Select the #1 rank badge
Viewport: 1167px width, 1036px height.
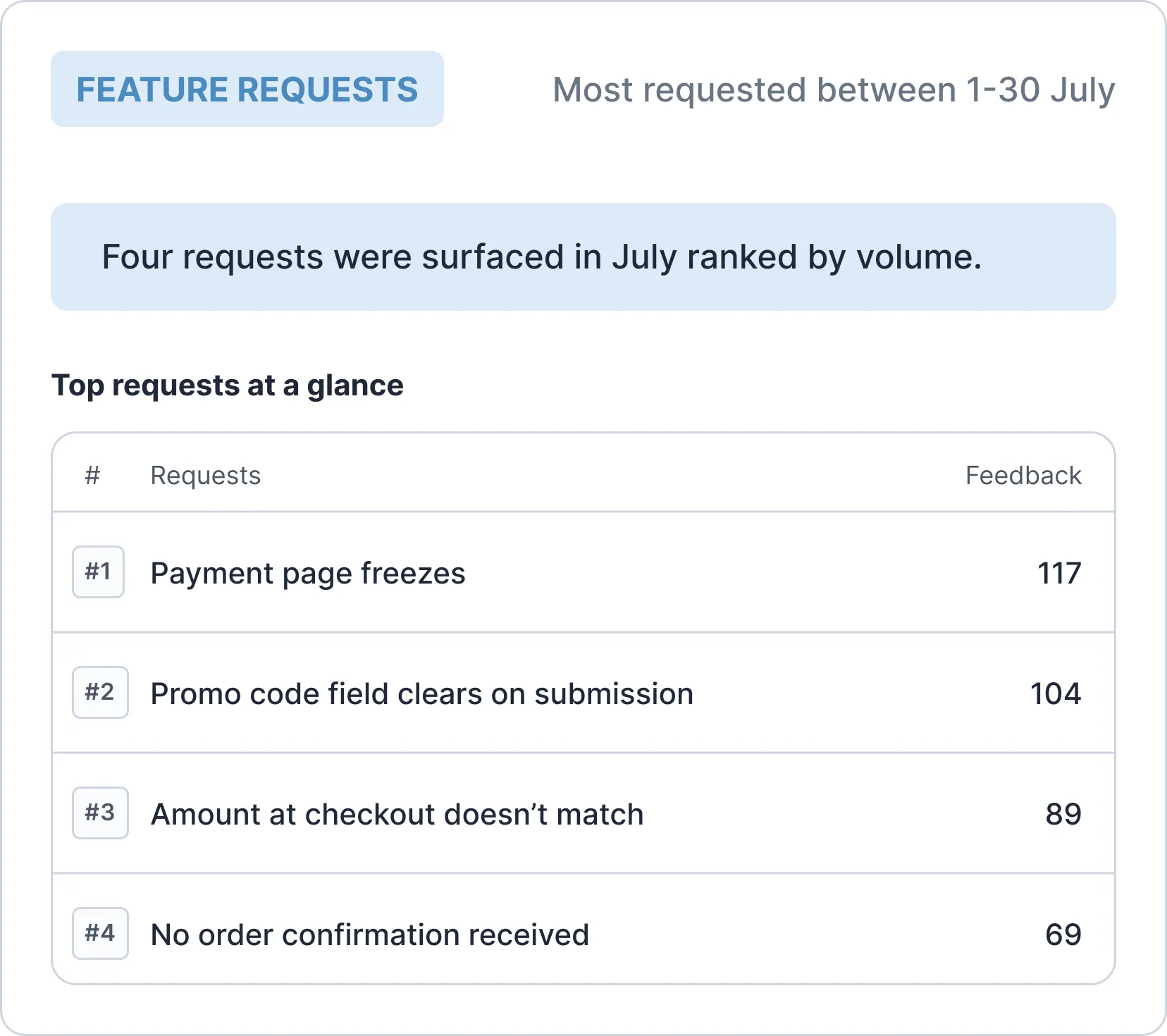point(99,572)
